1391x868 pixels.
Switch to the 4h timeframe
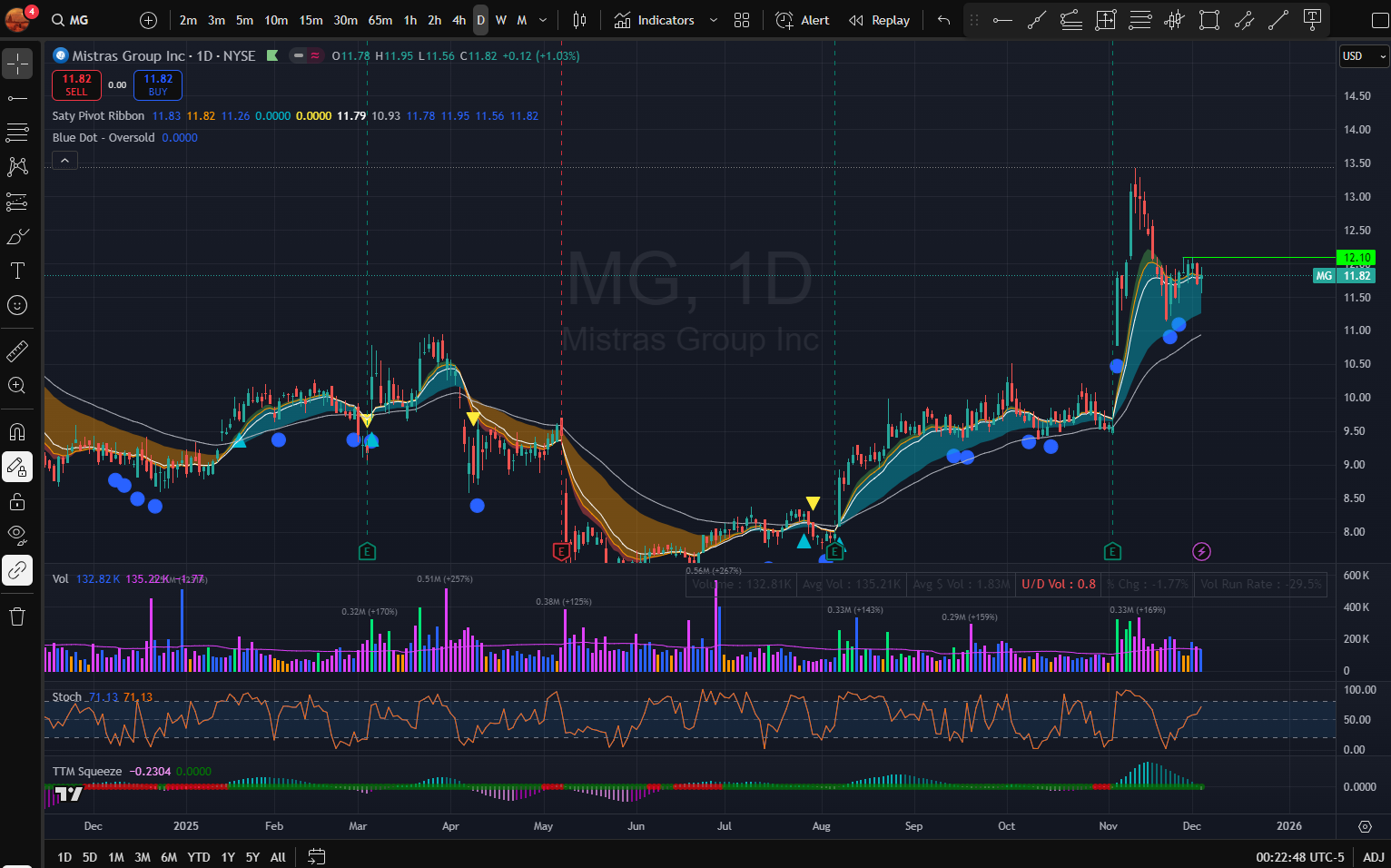(459, 20)
